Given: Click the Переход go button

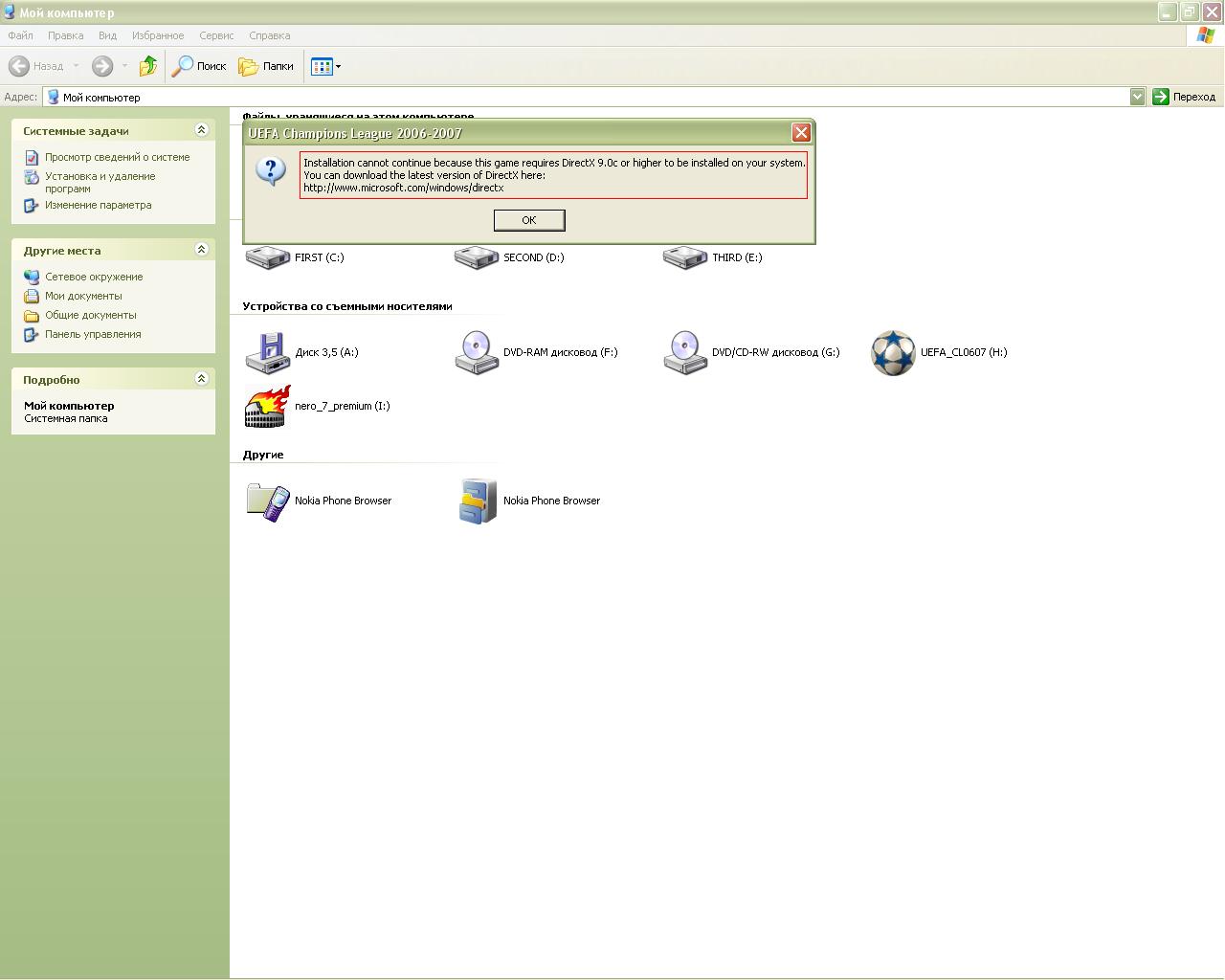Looking at the screenshot, I should click(1185, 97).
